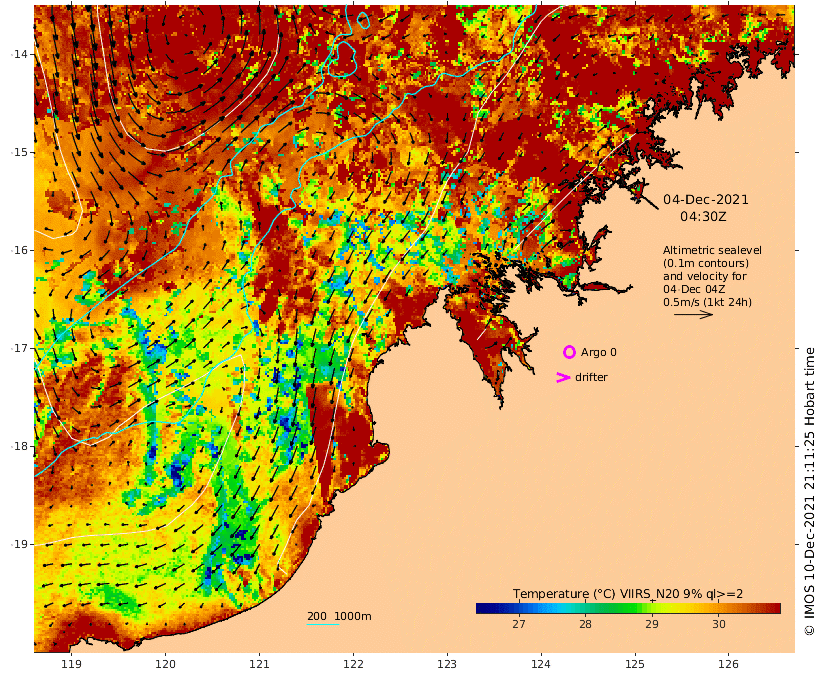Image resolution: width=820 pixels, height=680 pixels.
Task: Click the '200 1000m' isobath label
Action: click(x=339, y=616)
